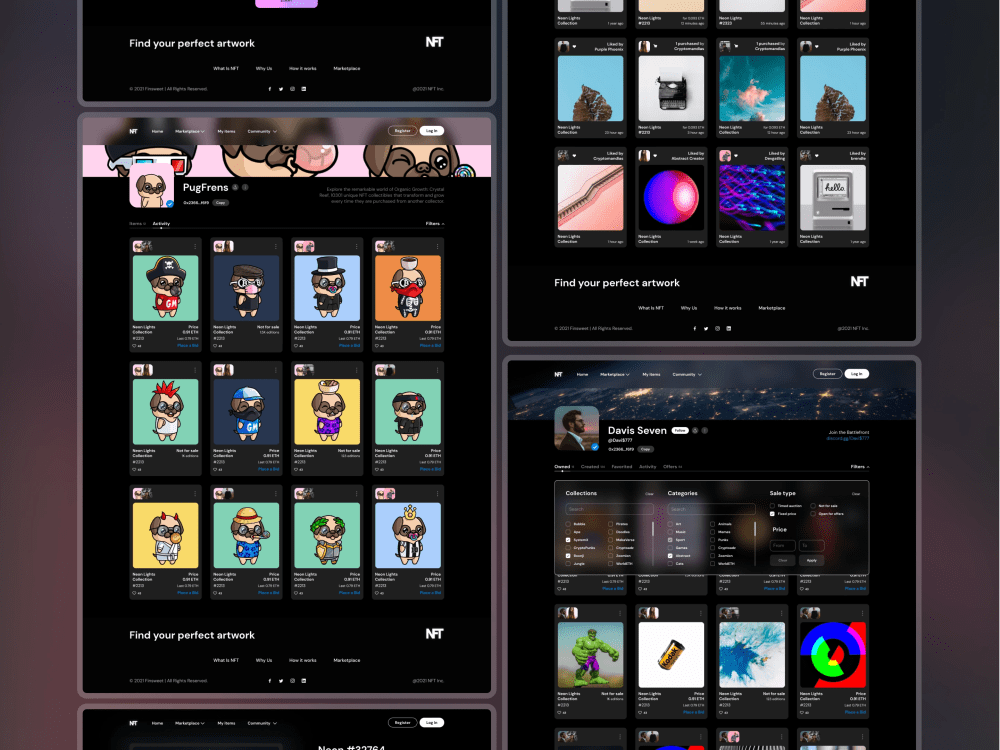
Task: Click Facebook icon in PugFrens page footer
Action: pos(270,680)
